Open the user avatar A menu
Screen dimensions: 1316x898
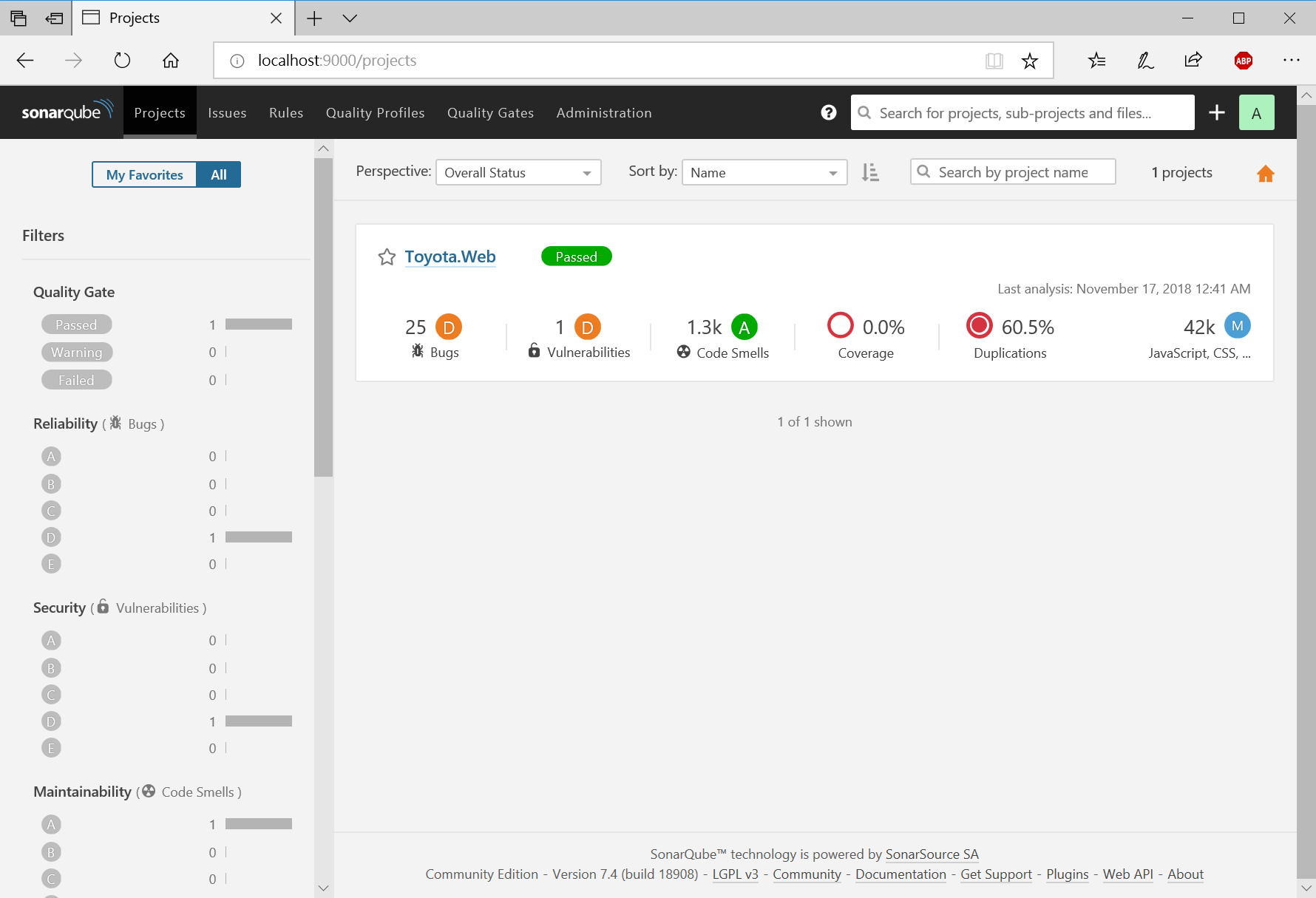[1257, 112]
